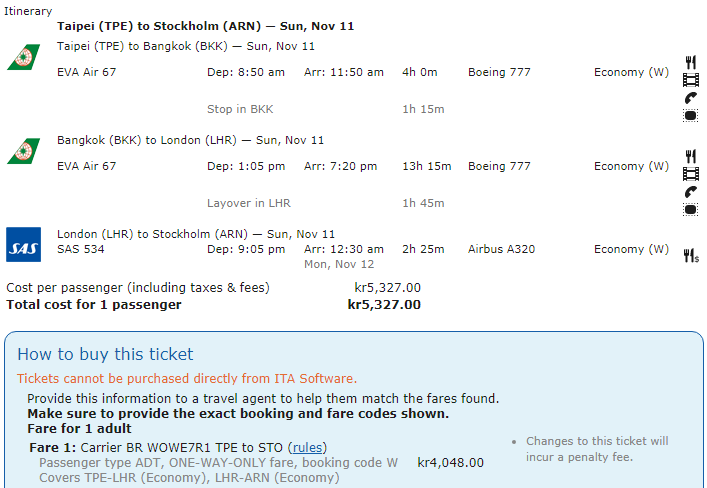Click the Stop in BKK text
Screen dimensions: 707x488
pos(240,109)
